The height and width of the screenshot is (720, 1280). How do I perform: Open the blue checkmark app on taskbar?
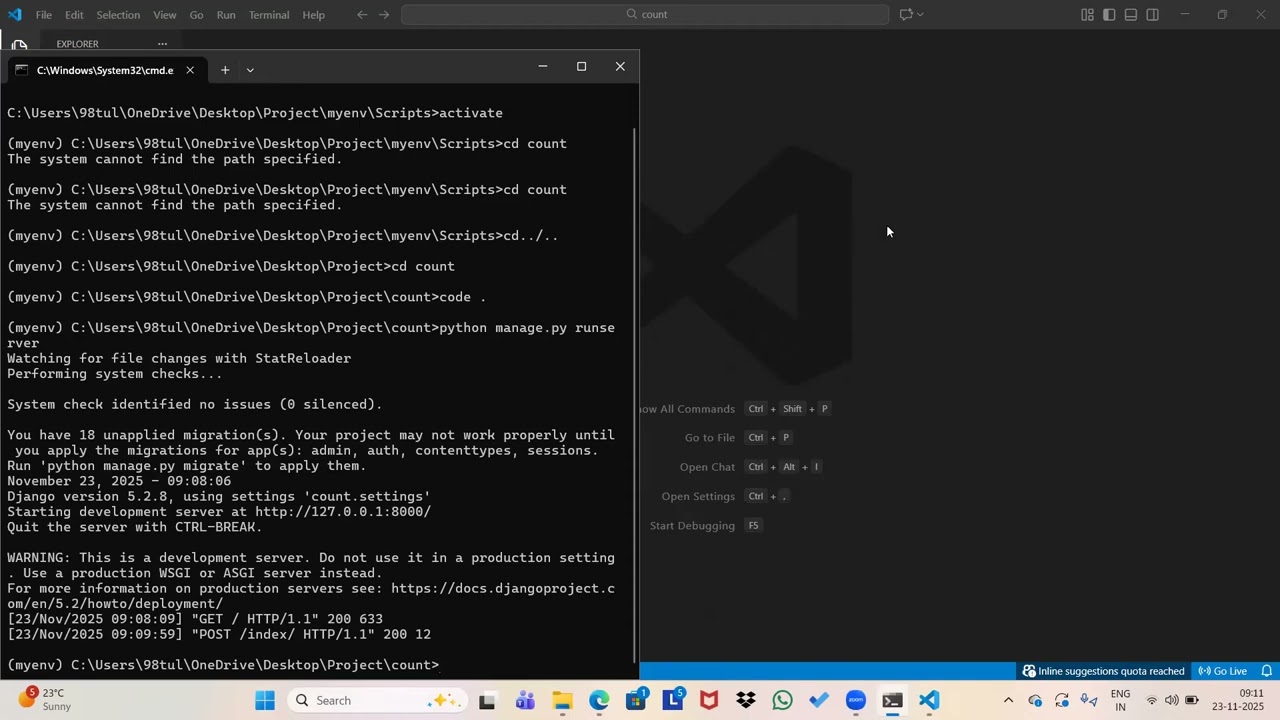click(x=819, y=701)
